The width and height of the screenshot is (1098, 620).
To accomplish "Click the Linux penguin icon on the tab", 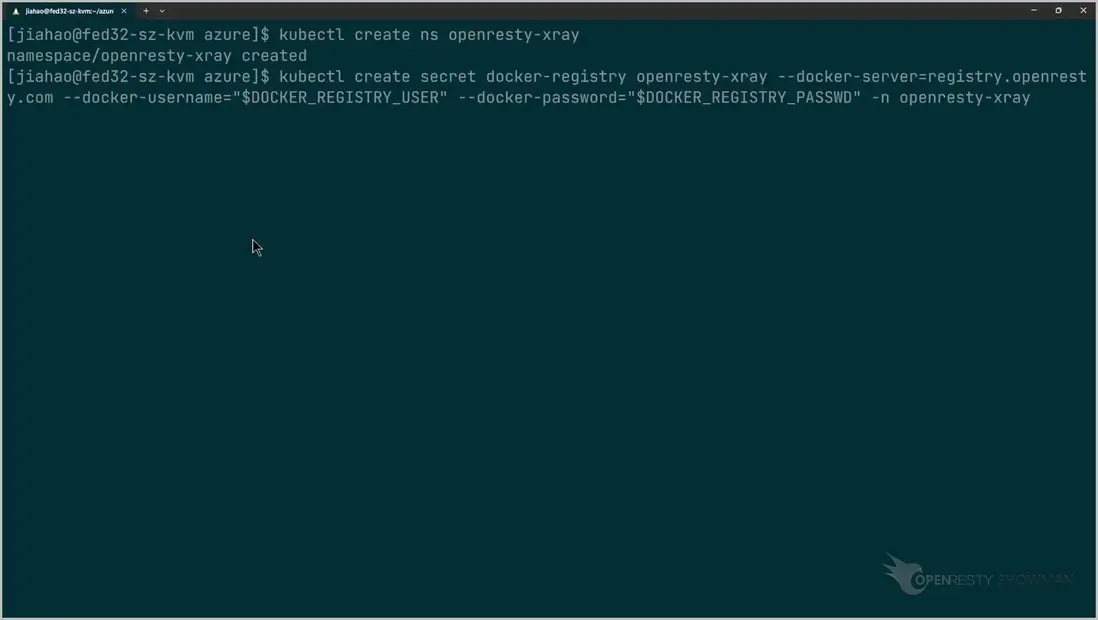I will 15,11.
